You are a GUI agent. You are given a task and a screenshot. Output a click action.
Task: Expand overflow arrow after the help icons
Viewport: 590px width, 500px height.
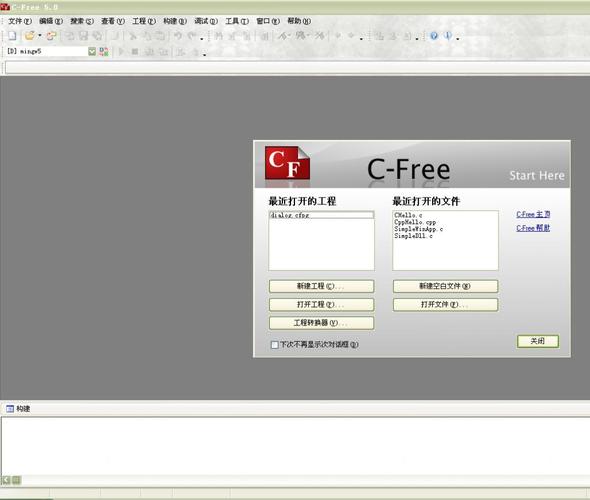pyautogui.click(x=458, y=38)
